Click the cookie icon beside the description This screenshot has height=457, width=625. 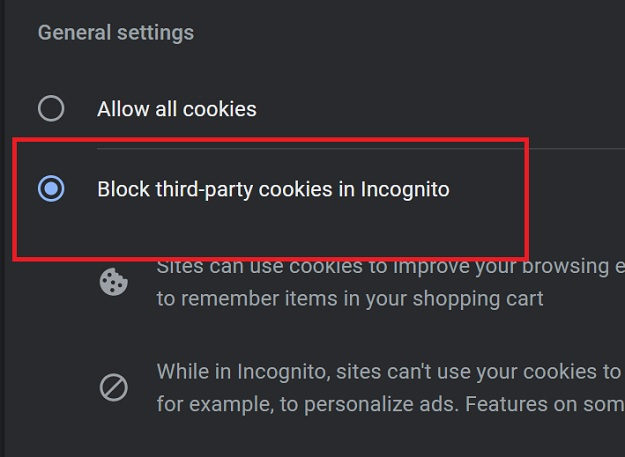click(114, 282)
